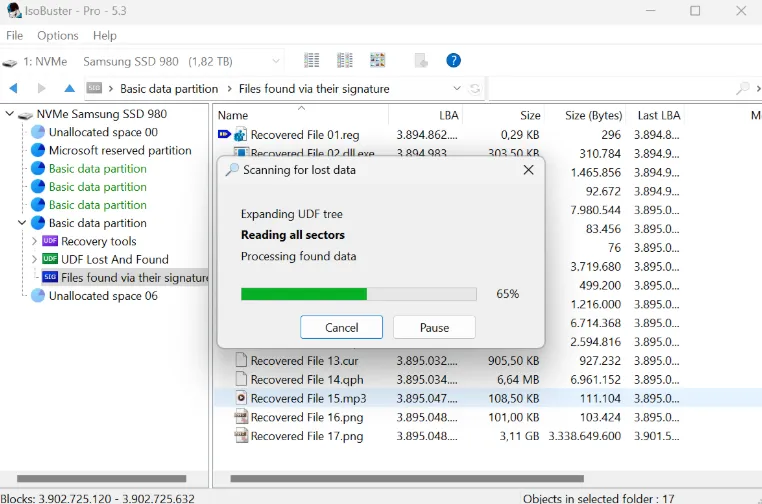This screenshot has width=762, height=504.
Task: Close the Scanning for lost data dialog
Action: [x=528, y=170]
